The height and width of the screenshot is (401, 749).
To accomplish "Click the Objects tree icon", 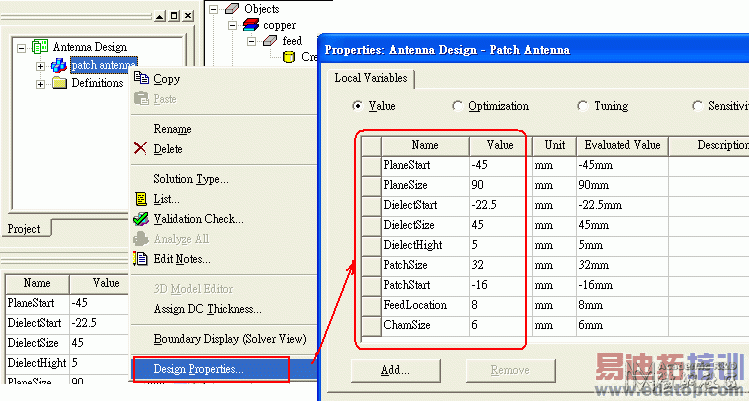I will (x=232, y=9).
